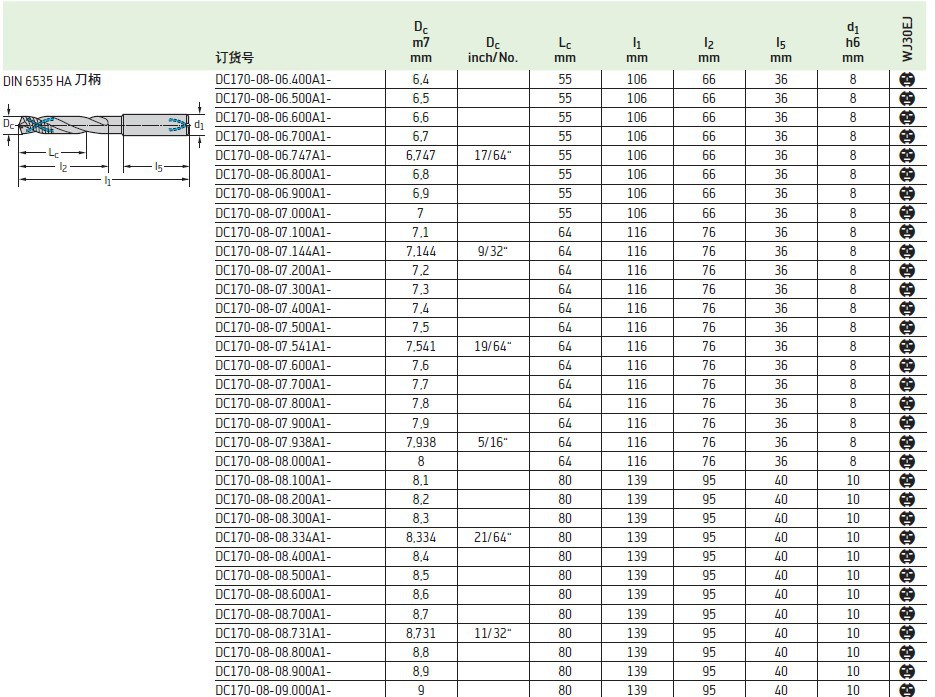935x697 pixels.
Task: Select d1 value 10 in row DC170-08-08.800A1-
Action: coord(853,652)
